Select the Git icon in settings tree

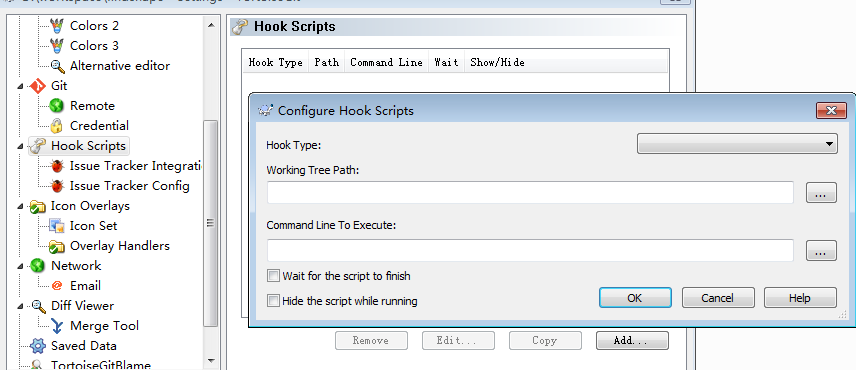click(37, 86)
